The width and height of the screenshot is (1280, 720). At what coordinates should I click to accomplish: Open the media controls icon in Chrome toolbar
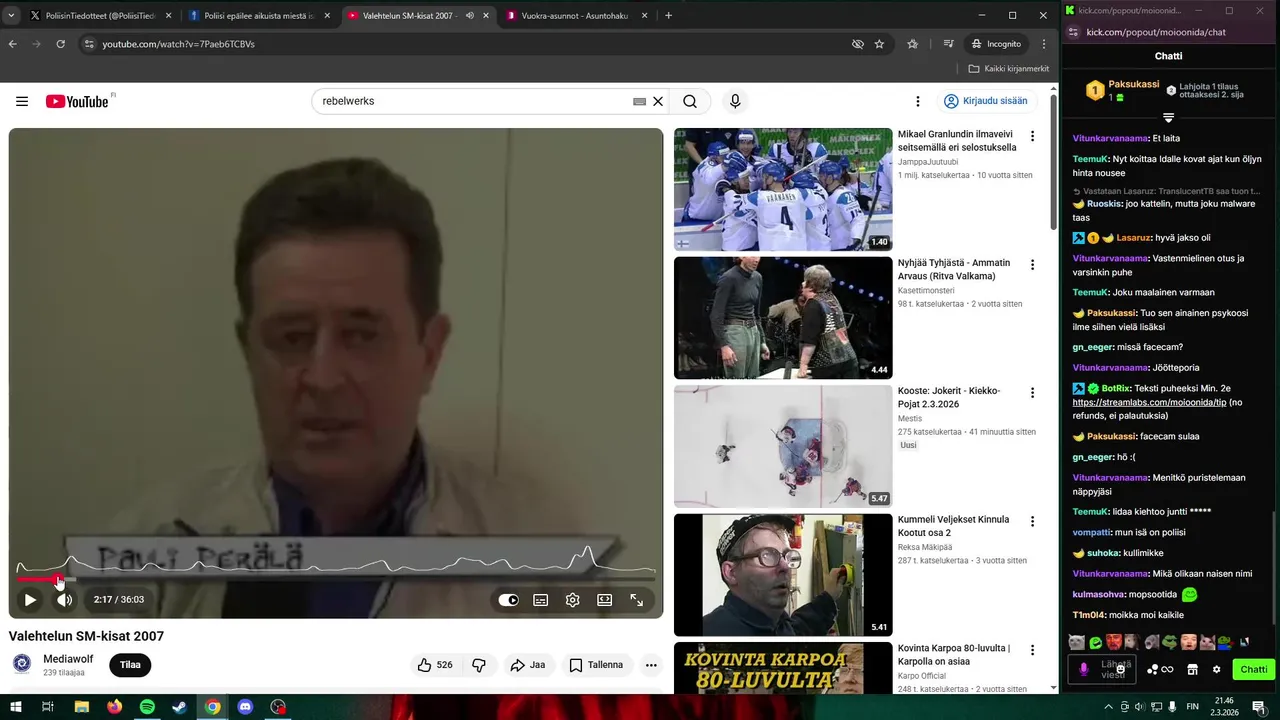point(948,44)
